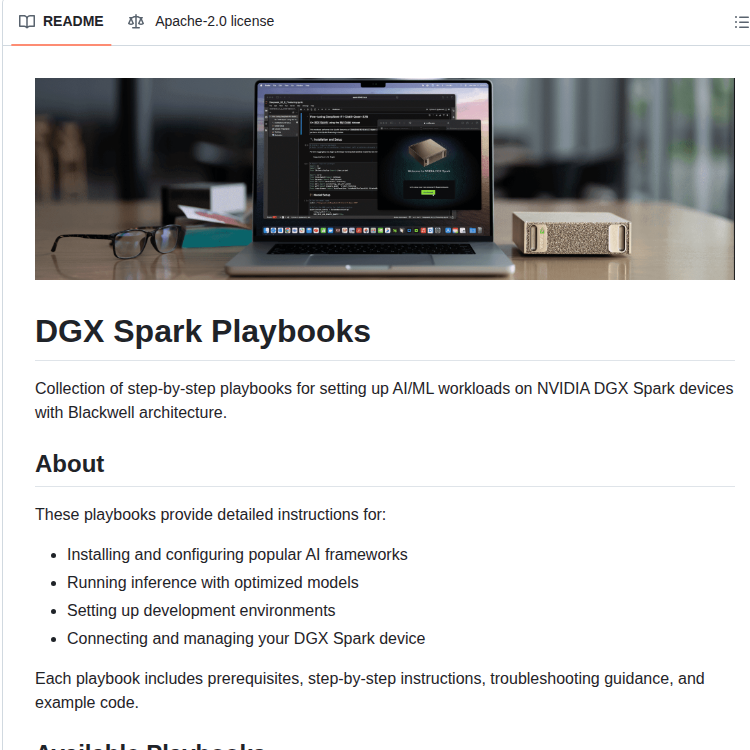Click 'Installing and configuring popular AI frameworks'
Screen dimensions: 750x750
point(237,554)
